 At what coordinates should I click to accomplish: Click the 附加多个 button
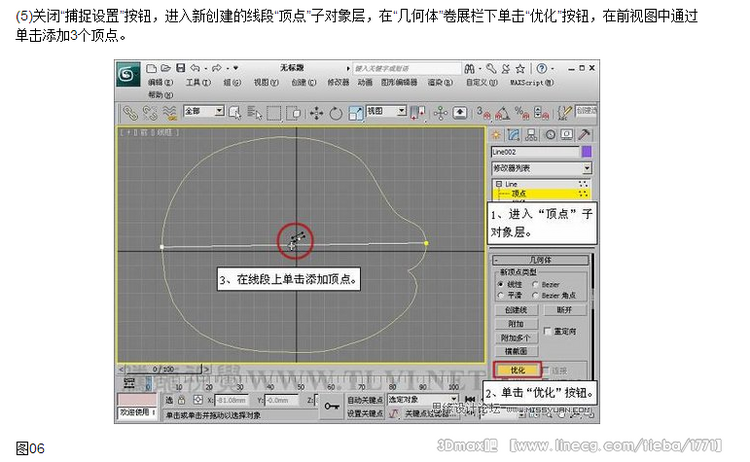point(516,338)
